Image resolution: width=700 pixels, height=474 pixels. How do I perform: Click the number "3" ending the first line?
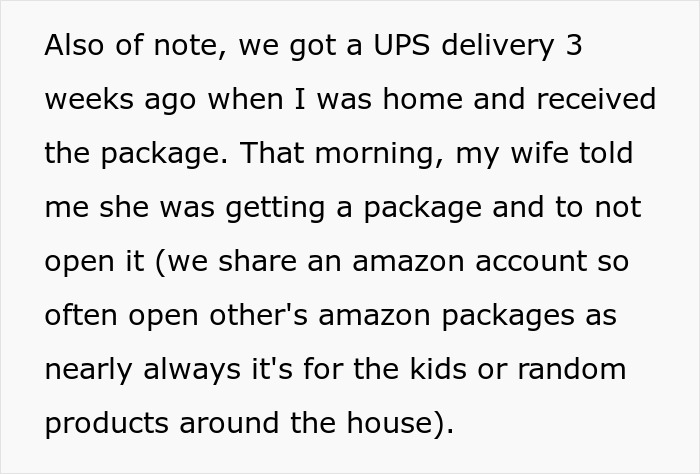pos(574,46)
